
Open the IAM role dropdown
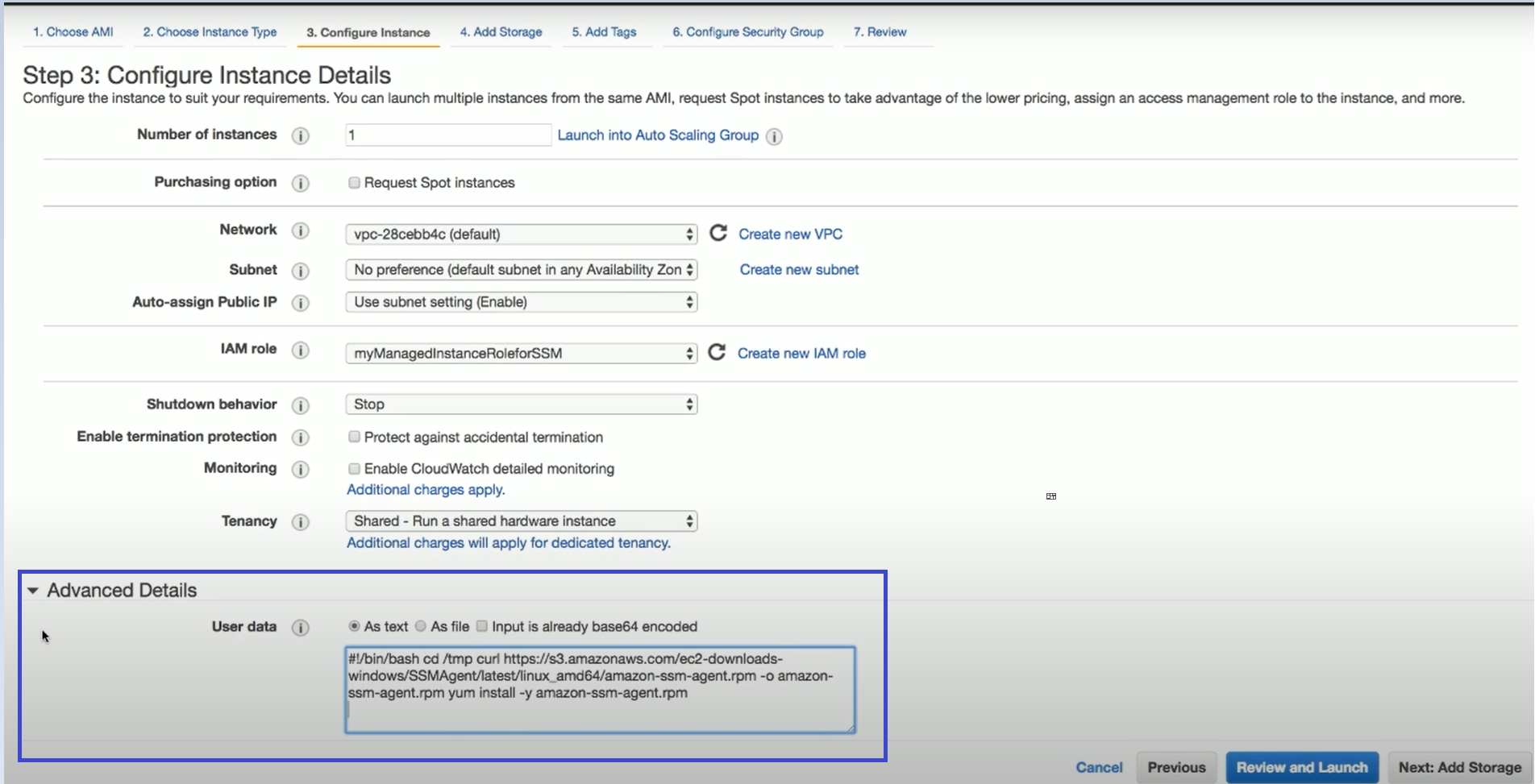[521, 354]
